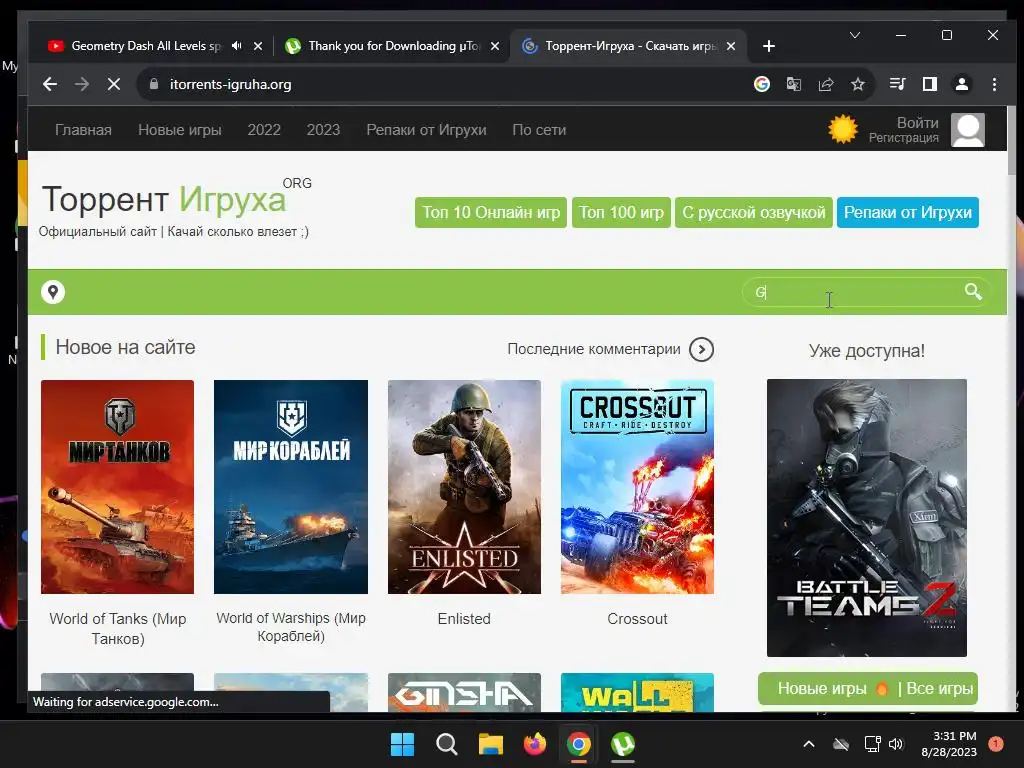Open the 2023 games menu item
This screenshot has width=1024, height=768.
pos(323,130)
